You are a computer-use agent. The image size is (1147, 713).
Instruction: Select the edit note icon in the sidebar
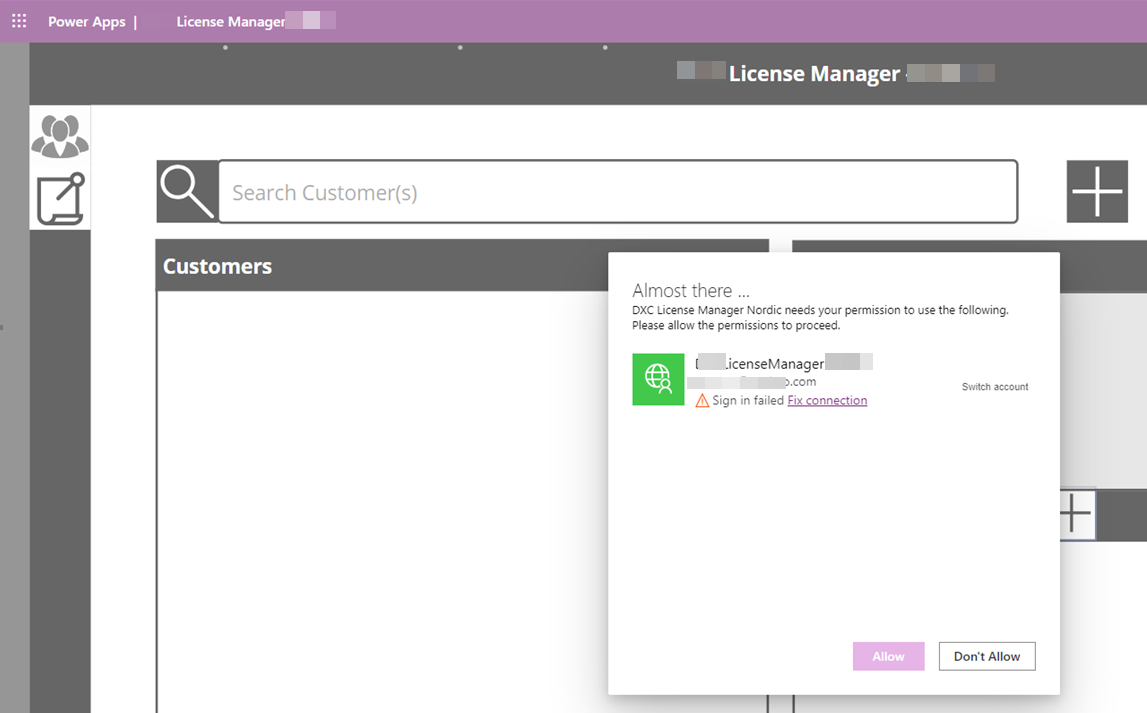pyautogui.click(x=59, y=197)
